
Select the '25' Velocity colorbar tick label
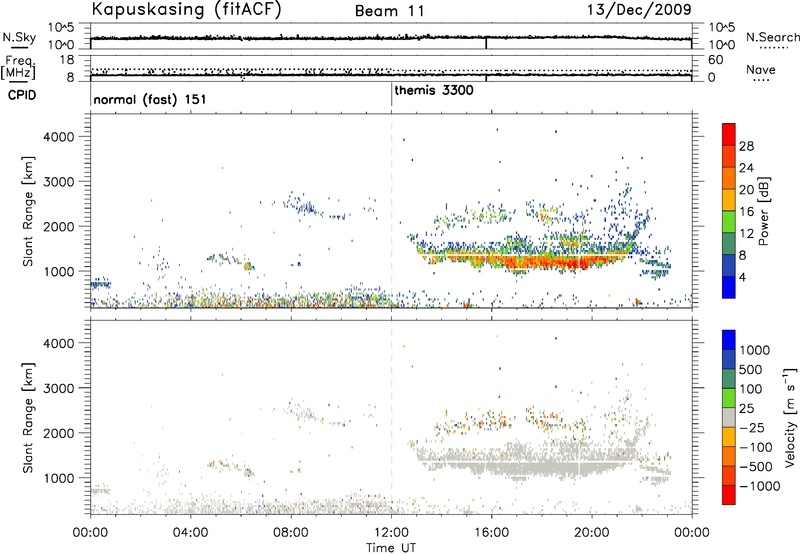(746, 409)
